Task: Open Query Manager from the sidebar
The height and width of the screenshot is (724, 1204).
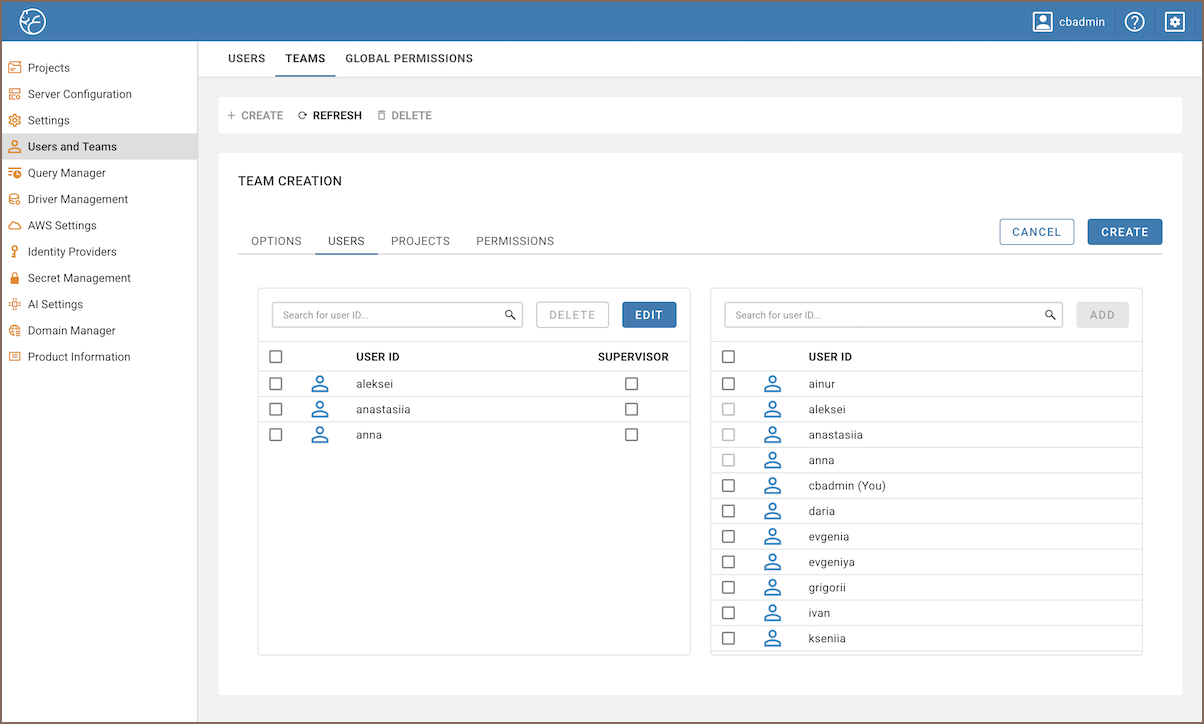Action: tap(66, 173)
